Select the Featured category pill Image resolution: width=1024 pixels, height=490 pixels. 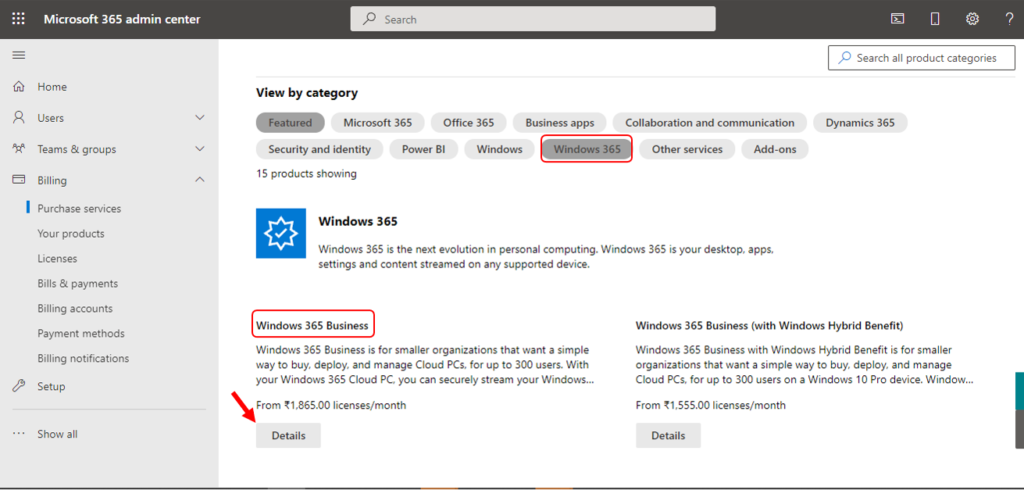[290, 122]
